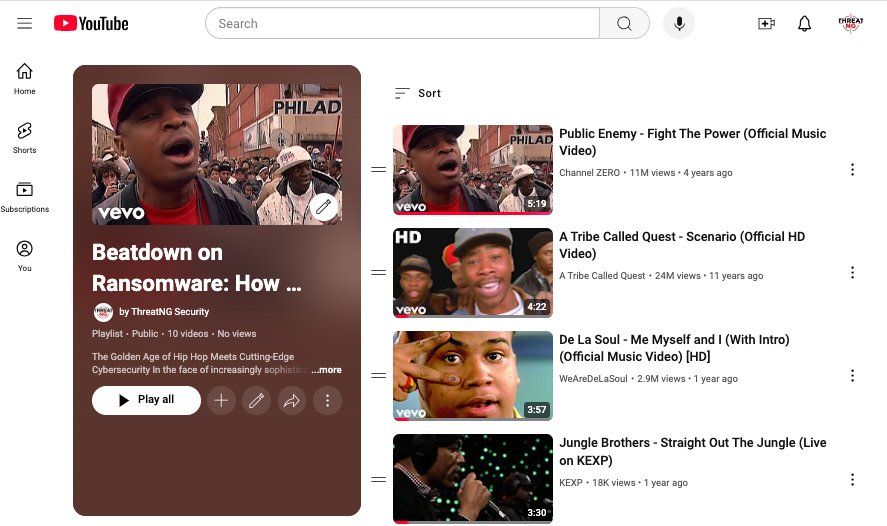Expand description with ...more
Image resolution: width=887 pixels, height=526 pixels.
click(326, 369)
